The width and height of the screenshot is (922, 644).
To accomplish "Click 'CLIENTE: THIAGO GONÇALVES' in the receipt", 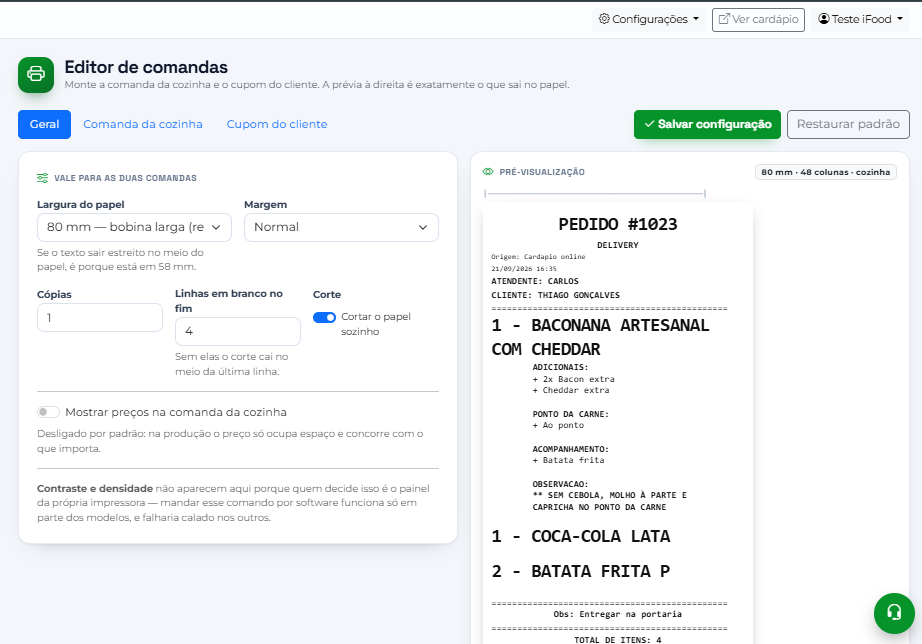I will 556,295.
